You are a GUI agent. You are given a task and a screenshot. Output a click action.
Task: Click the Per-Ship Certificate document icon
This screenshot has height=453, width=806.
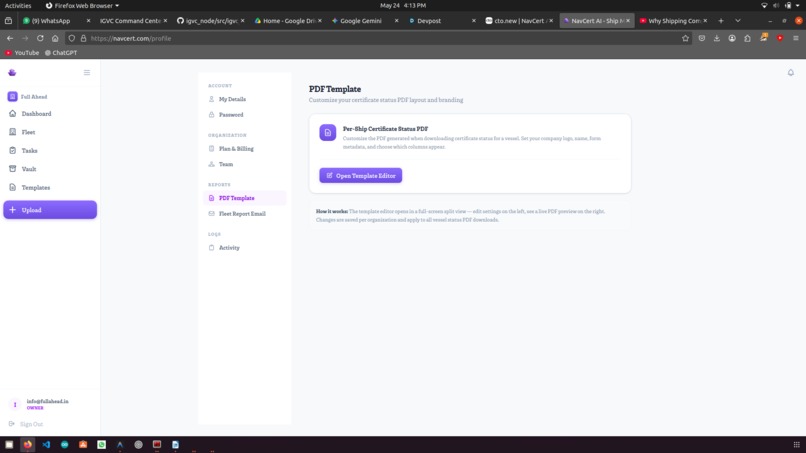click(x=327, y=133)
